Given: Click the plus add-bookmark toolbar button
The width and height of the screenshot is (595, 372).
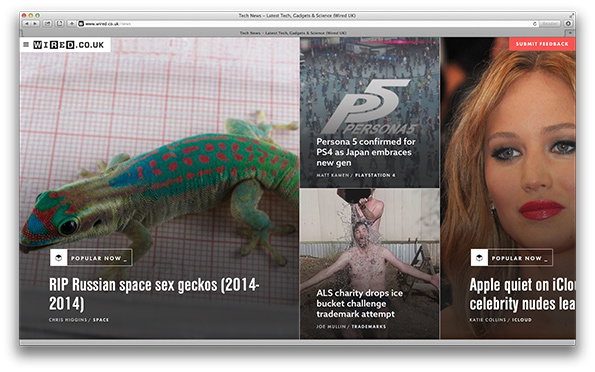Looking at the screenshot, I should coord(71,24).
